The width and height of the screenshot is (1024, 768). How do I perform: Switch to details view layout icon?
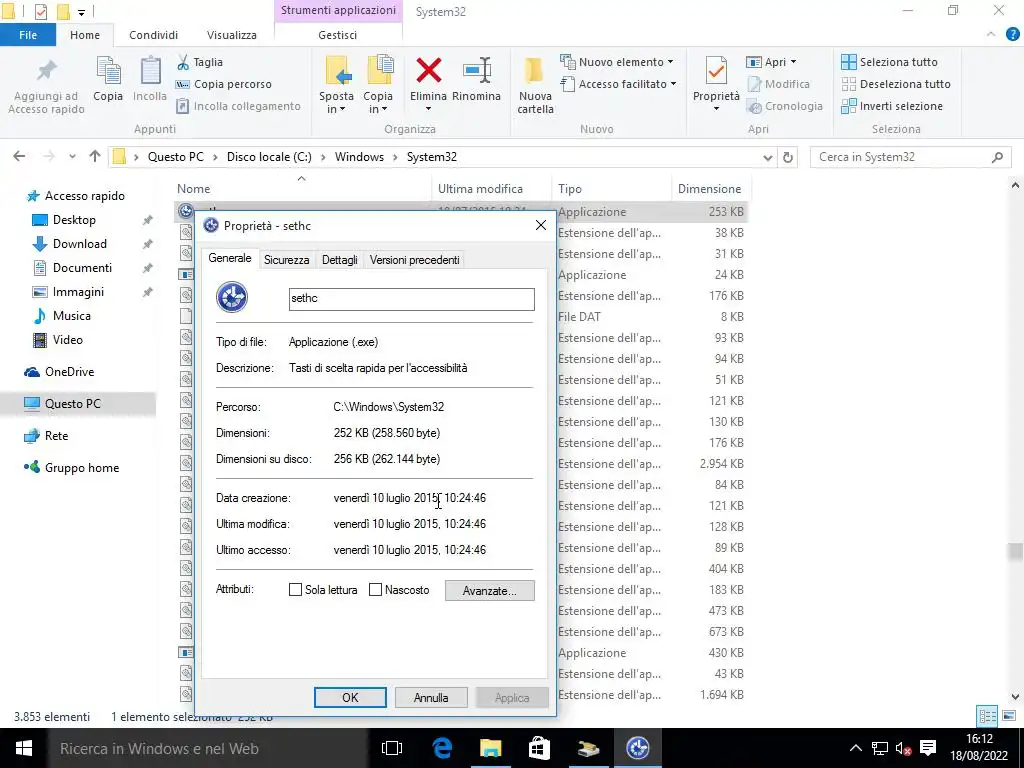click(987, 716)
